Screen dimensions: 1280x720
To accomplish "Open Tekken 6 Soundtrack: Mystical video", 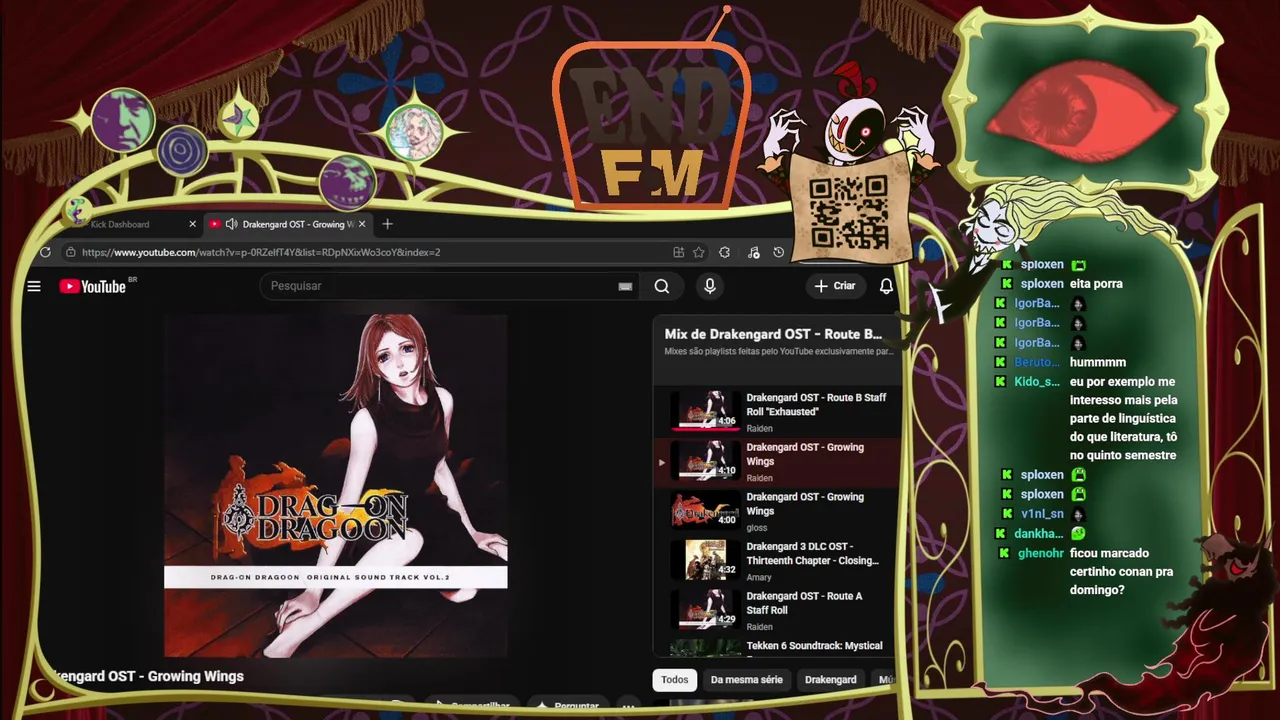I will 778,647.
